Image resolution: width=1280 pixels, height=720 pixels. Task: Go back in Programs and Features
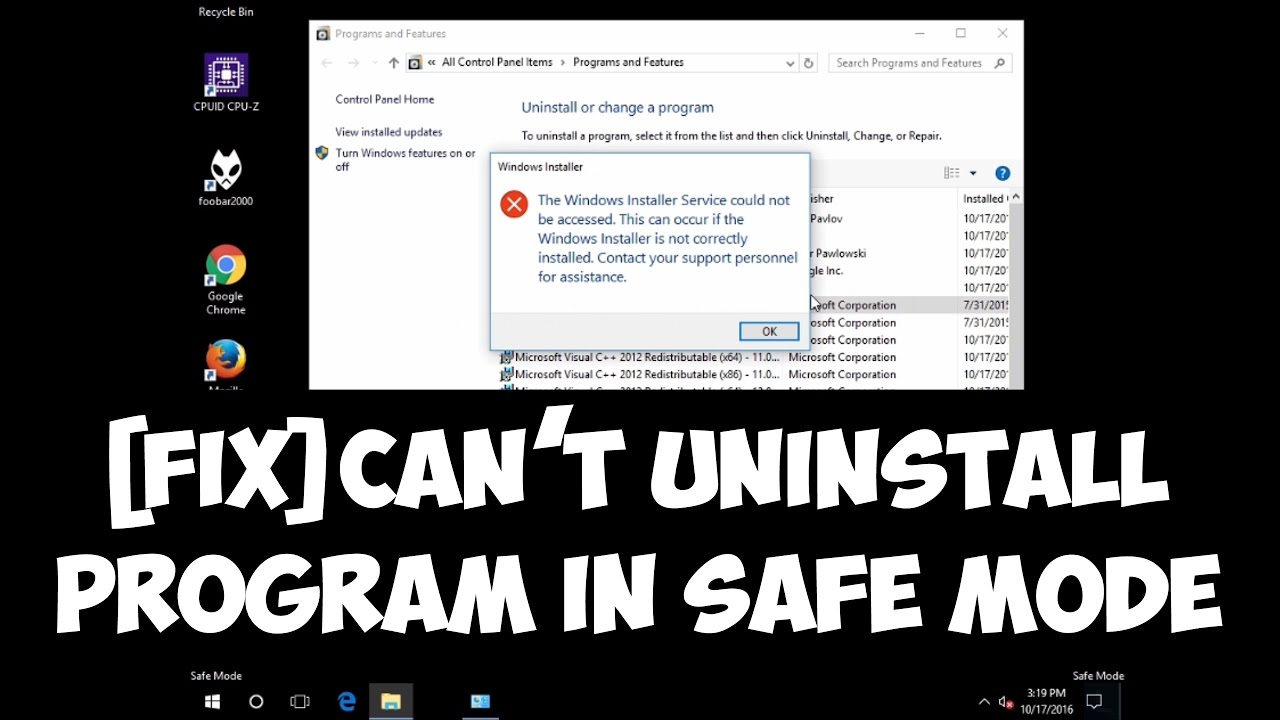(326, 63)
